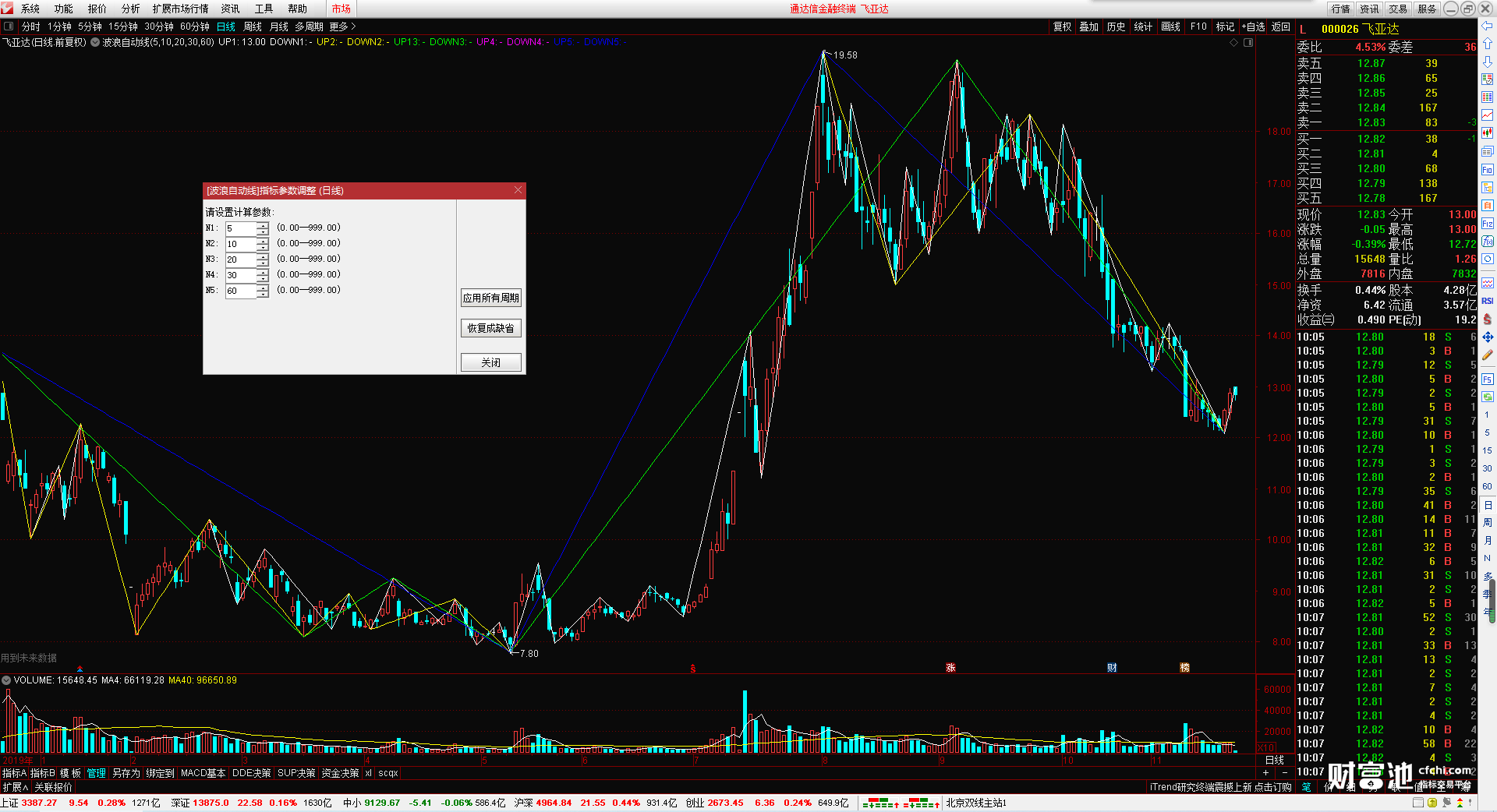Screen dimensions: 1497x812
Task: Click 15 minute shortcut in right sidebar
Action: point(1487,450)
